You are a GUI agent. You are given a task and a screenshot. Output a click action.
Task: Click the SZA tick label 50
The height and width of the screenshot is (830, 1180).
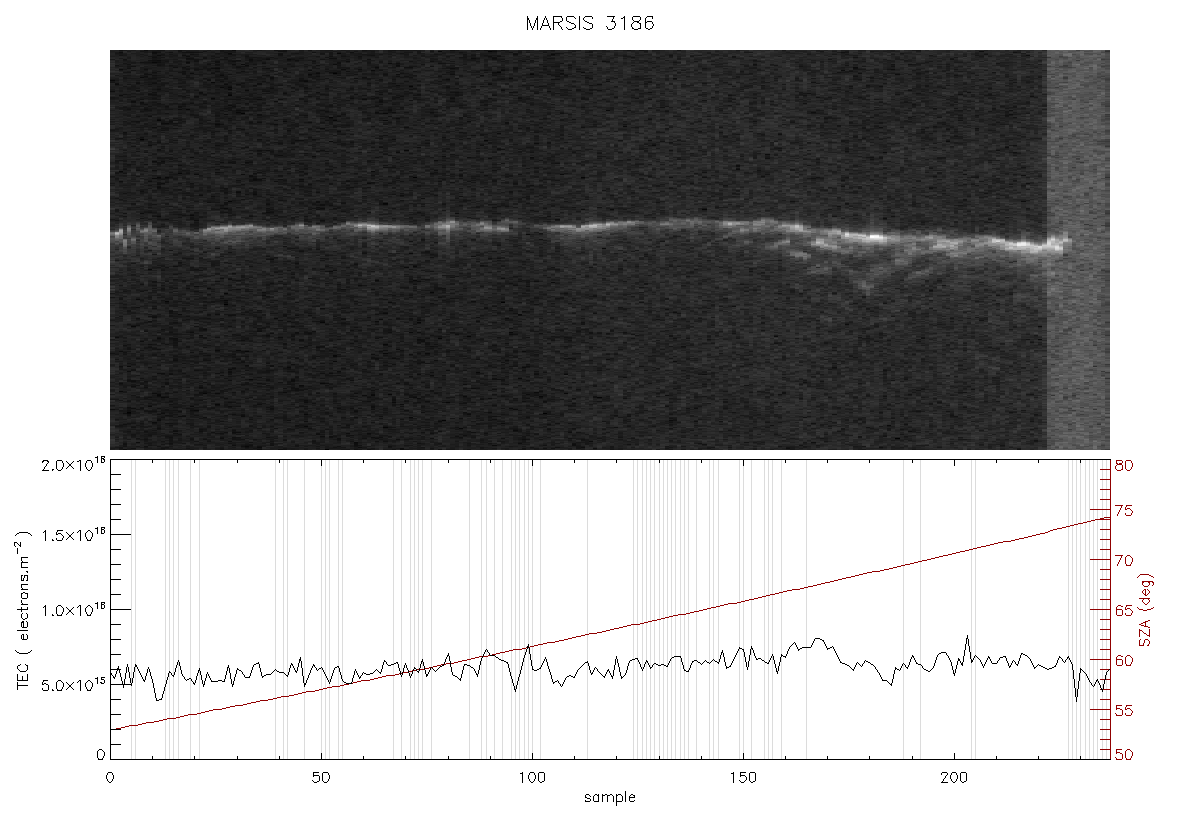point(1124,755)
